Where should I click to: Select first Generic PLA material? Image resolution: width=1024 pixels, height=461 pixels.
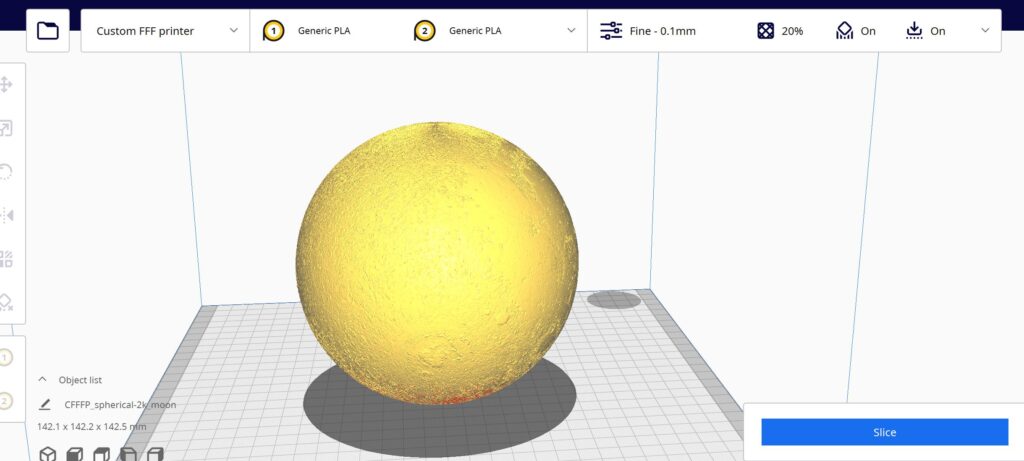[324, 31]
